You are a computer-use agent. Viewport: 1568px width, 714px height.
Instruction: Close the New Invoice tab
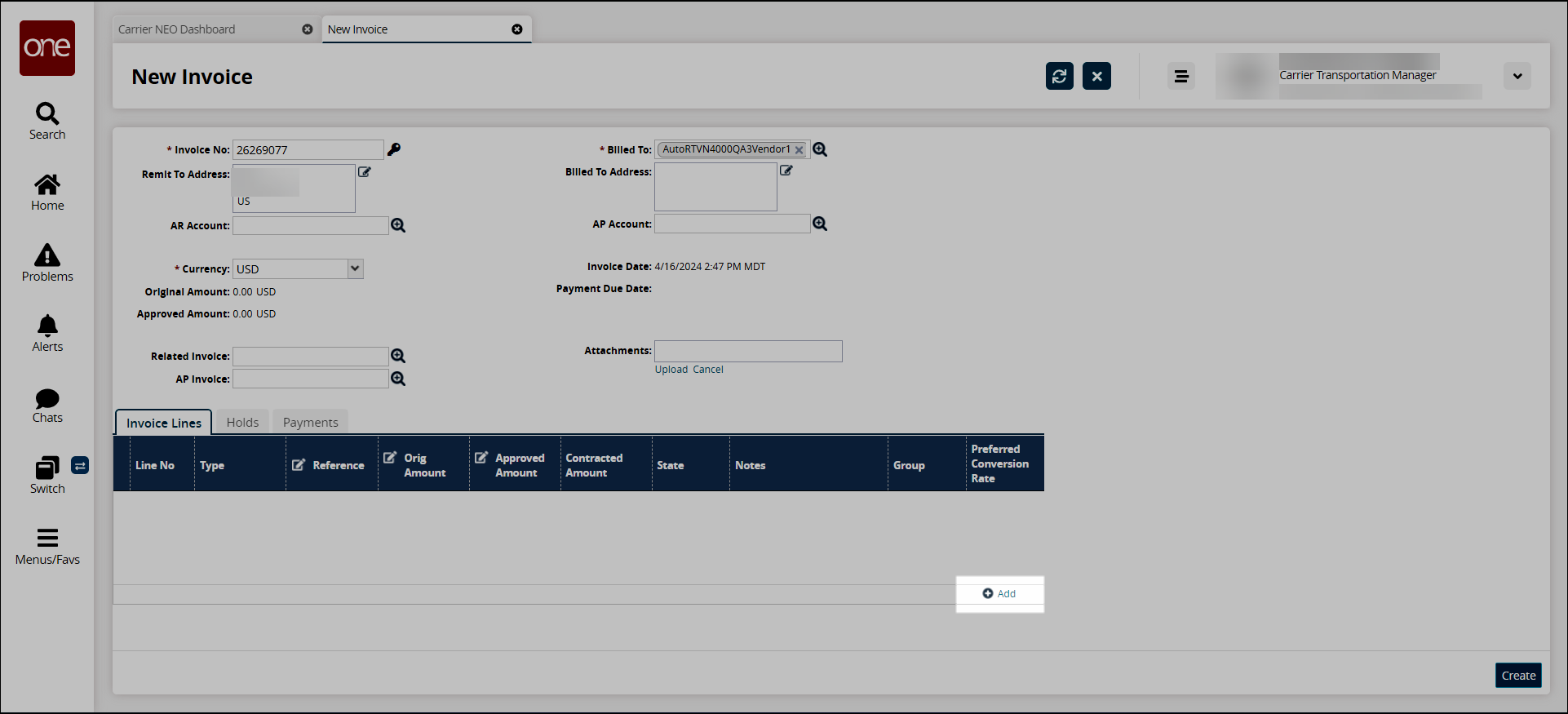(x=517, y=29)
